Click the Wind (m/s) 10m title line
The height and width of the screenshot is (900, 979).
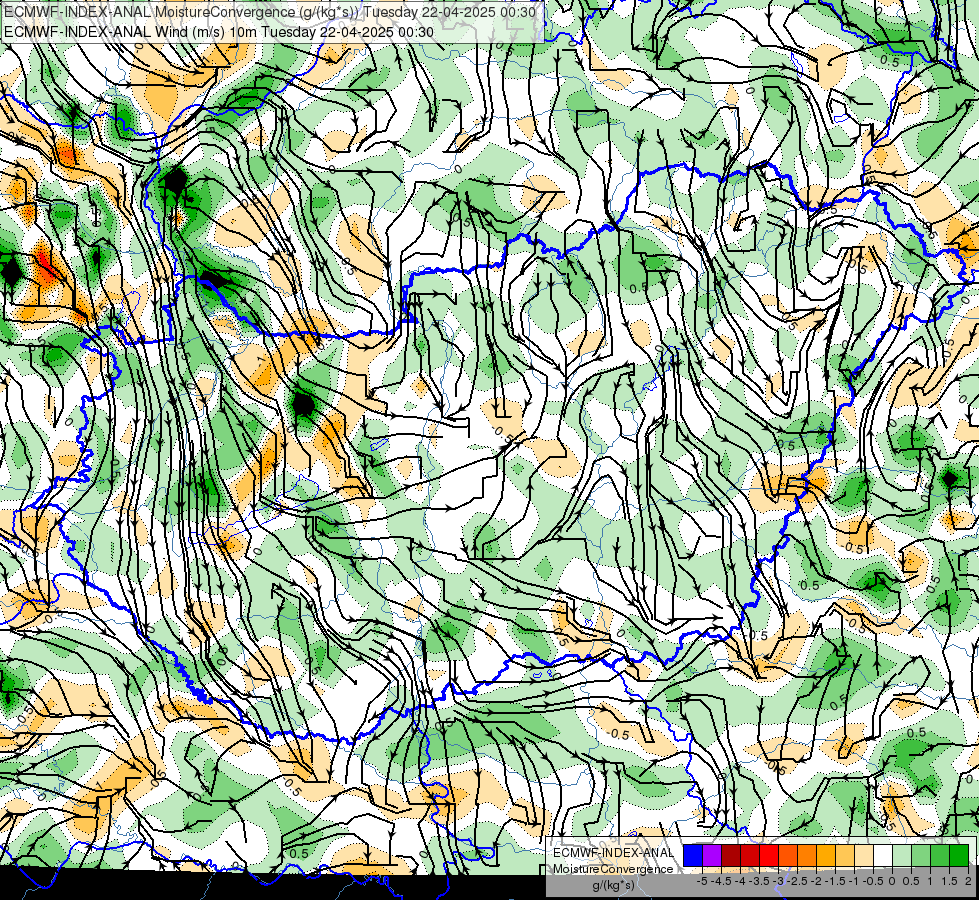(219, 31)
